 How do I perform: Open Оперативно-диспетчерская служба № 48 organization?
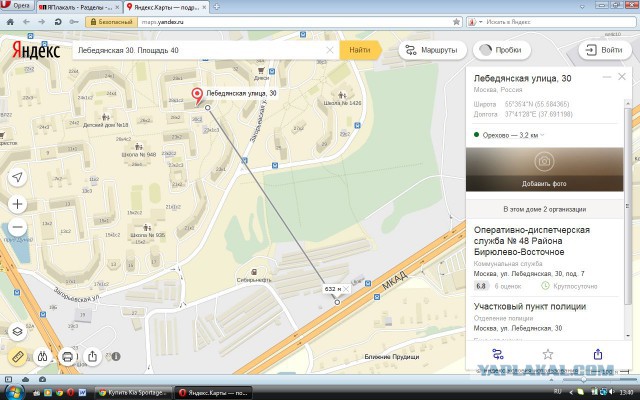531,241
